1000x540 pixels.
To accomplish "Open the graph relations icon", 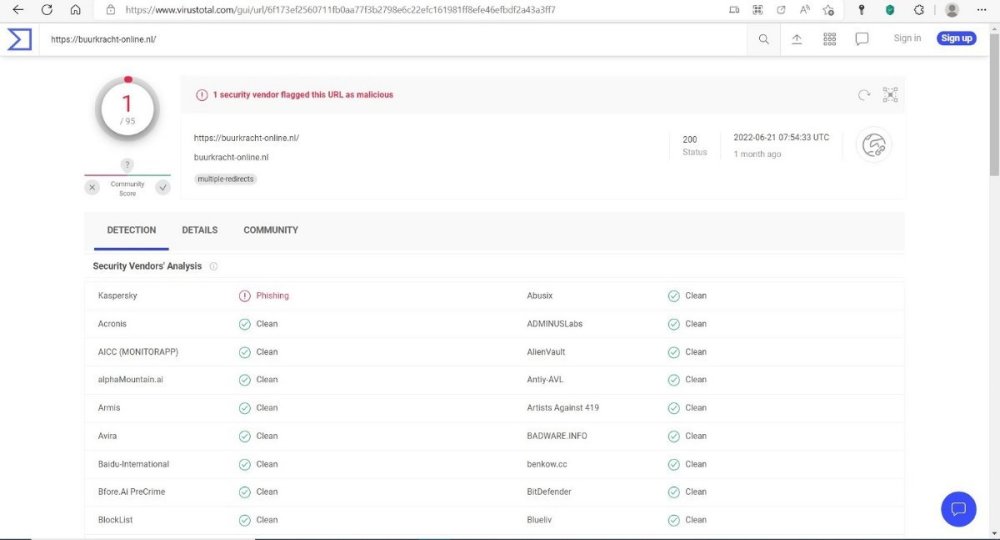I will pyautogui.click(x=890, y=95).
